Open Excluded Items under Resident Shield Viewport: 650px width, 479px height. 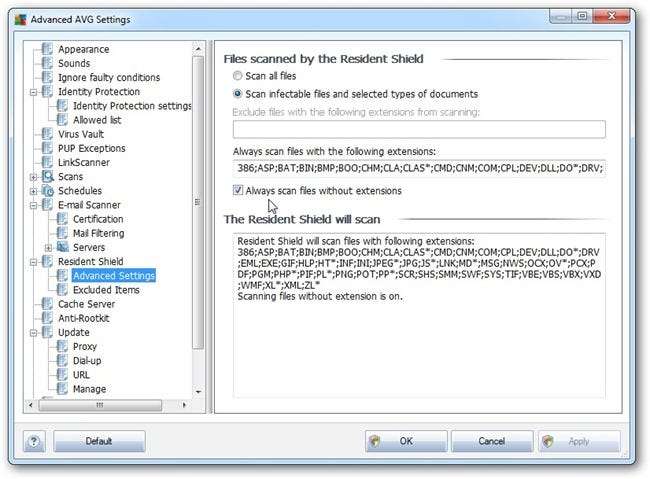pos(106,290)
